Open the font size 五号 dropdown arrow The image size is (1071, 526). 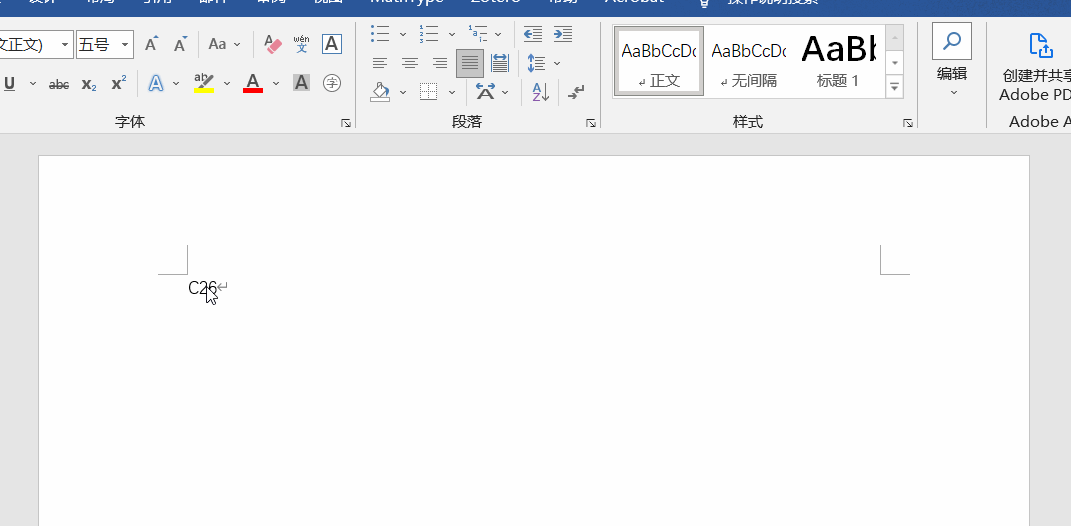pyautogui.click(x=125, y=45)
